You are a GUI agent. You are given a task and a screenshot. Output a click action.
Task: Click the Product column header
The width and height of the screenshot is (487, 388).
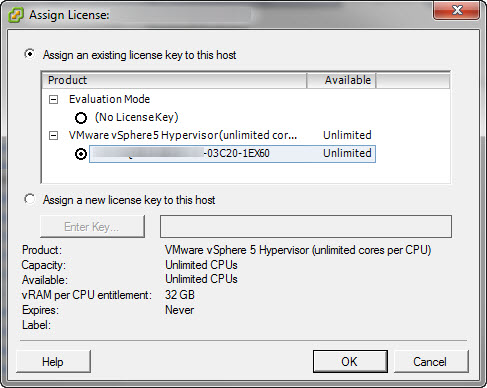coord(174,80)
